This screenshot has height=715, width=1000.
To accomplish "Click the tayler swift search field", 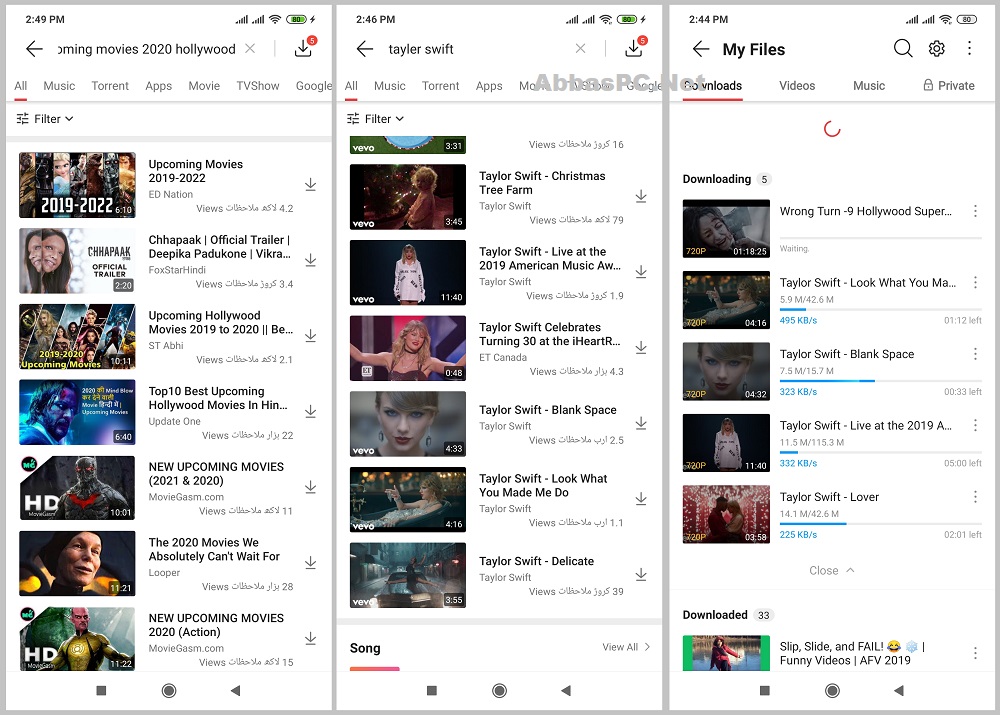I will (x=475, y=49).
